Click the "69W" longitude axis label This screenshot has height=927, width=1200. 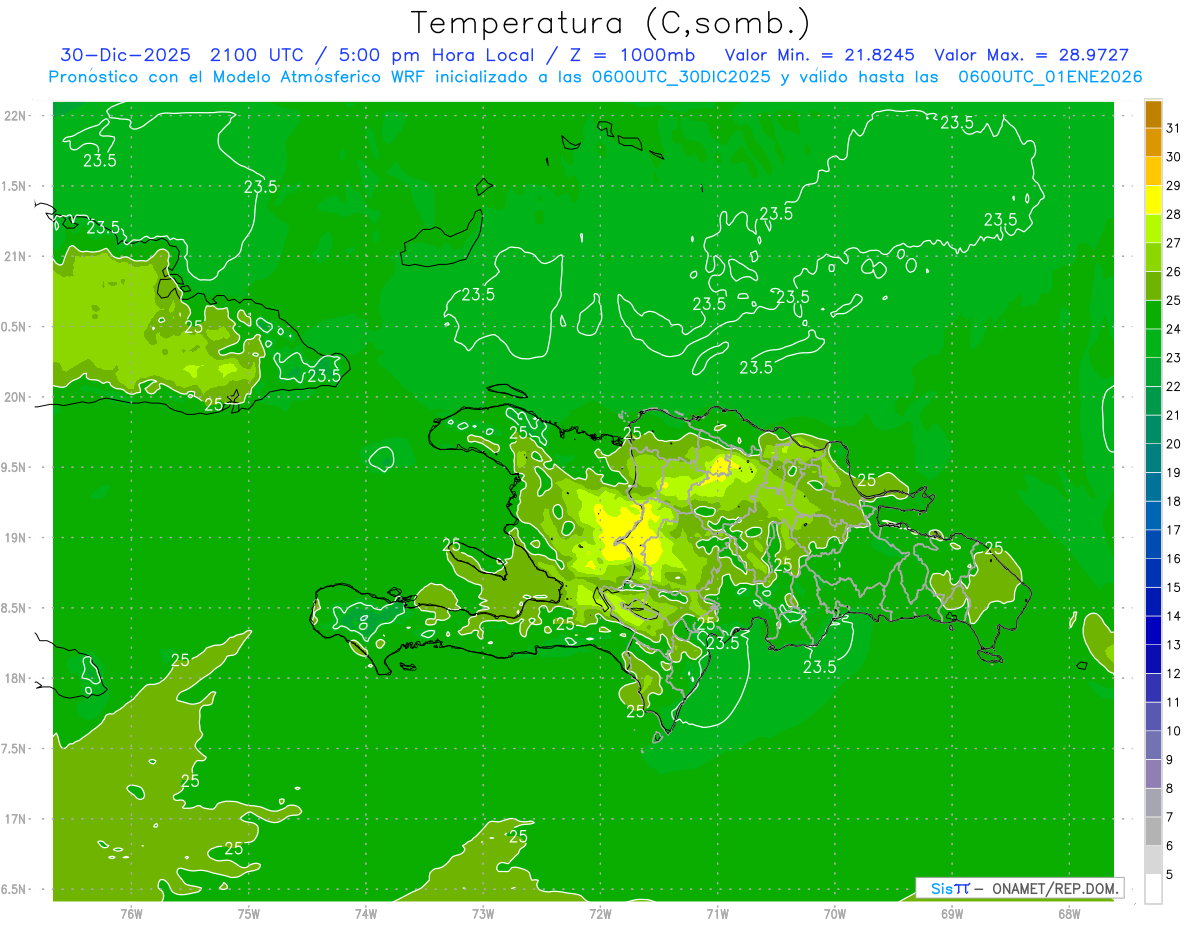(x=951, y=914)
